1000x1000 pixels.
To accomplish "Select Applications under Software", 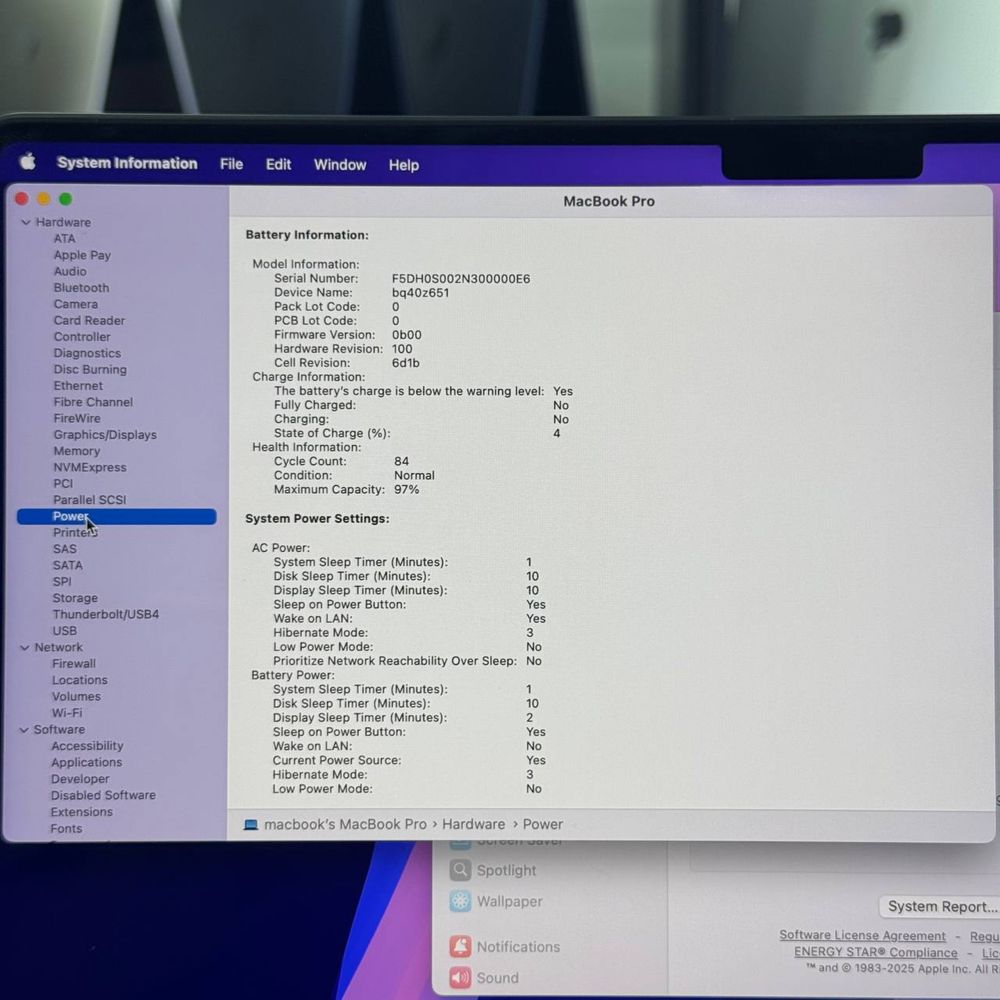I will [86, 763].
